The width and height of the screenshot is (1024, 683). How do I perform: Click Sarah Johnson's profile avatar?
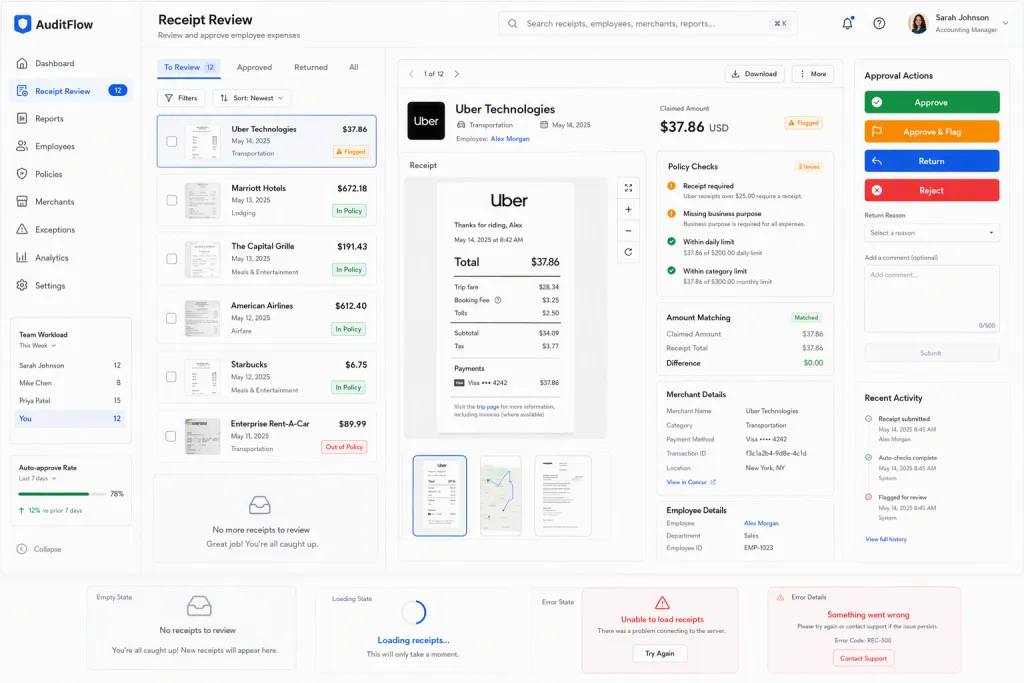click(x=918, y=24)
